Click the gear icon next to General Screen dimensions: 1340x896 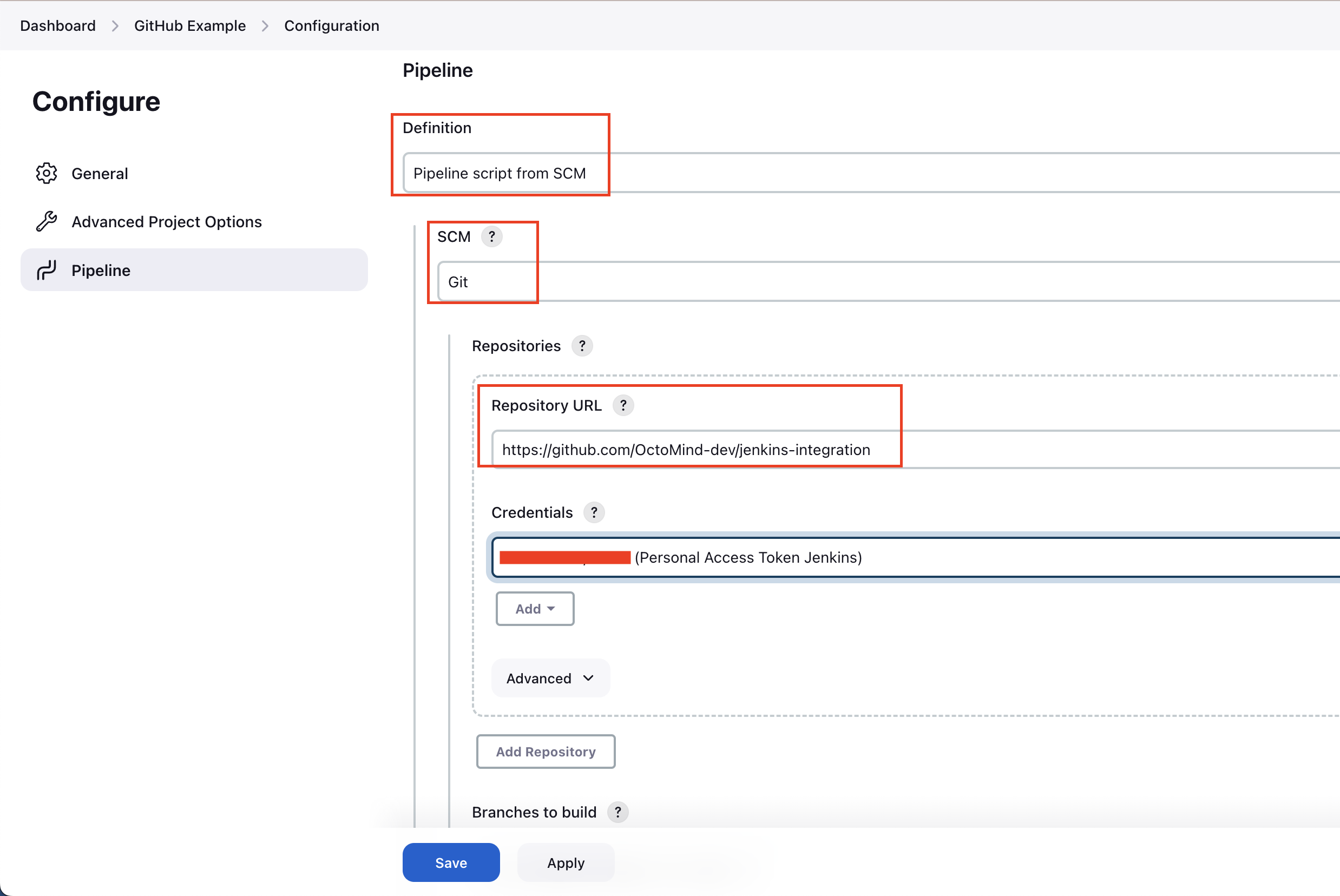(x=47, y=173)
